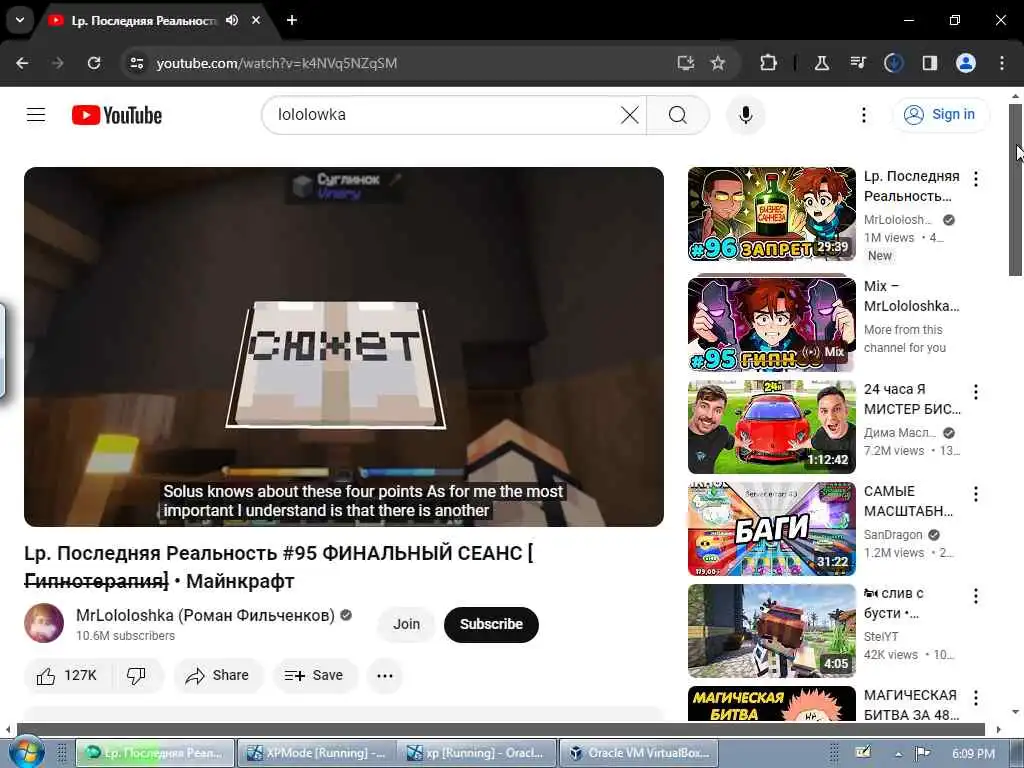
Task: Click the horizontal scrollbar at window bottom
Action: tap(500, 729)
